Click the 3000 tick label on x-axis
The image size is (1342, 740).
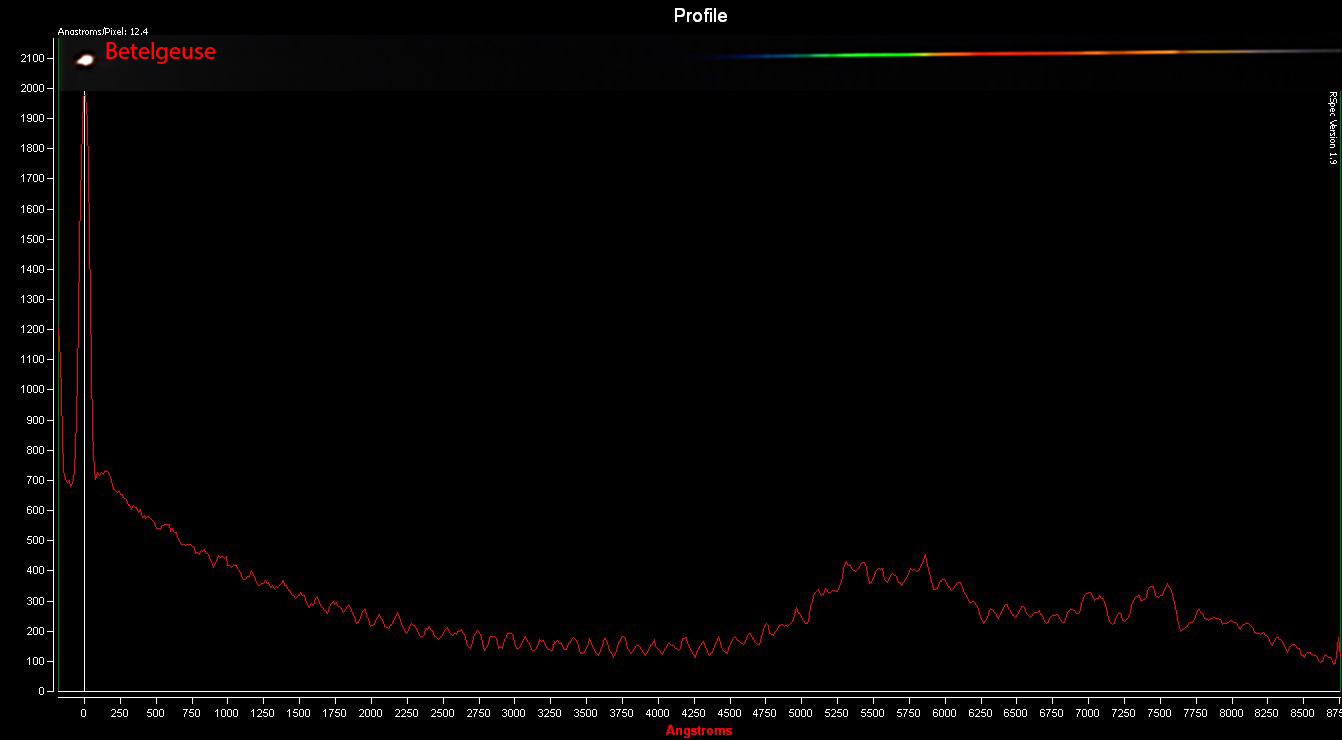coord(514,714)
